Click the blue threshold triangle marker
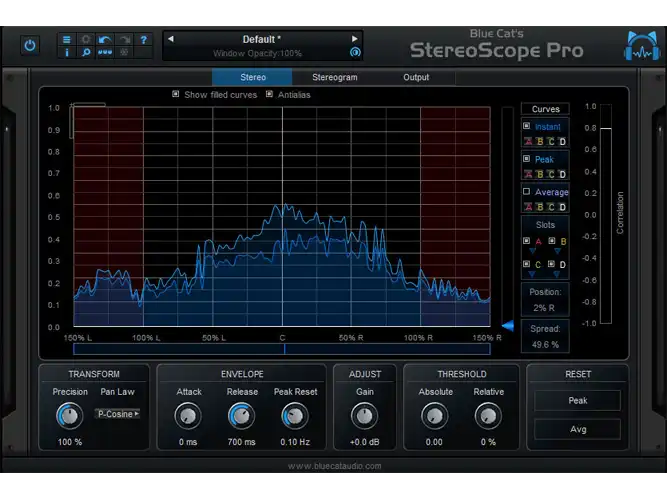 [x=508, y=326]
